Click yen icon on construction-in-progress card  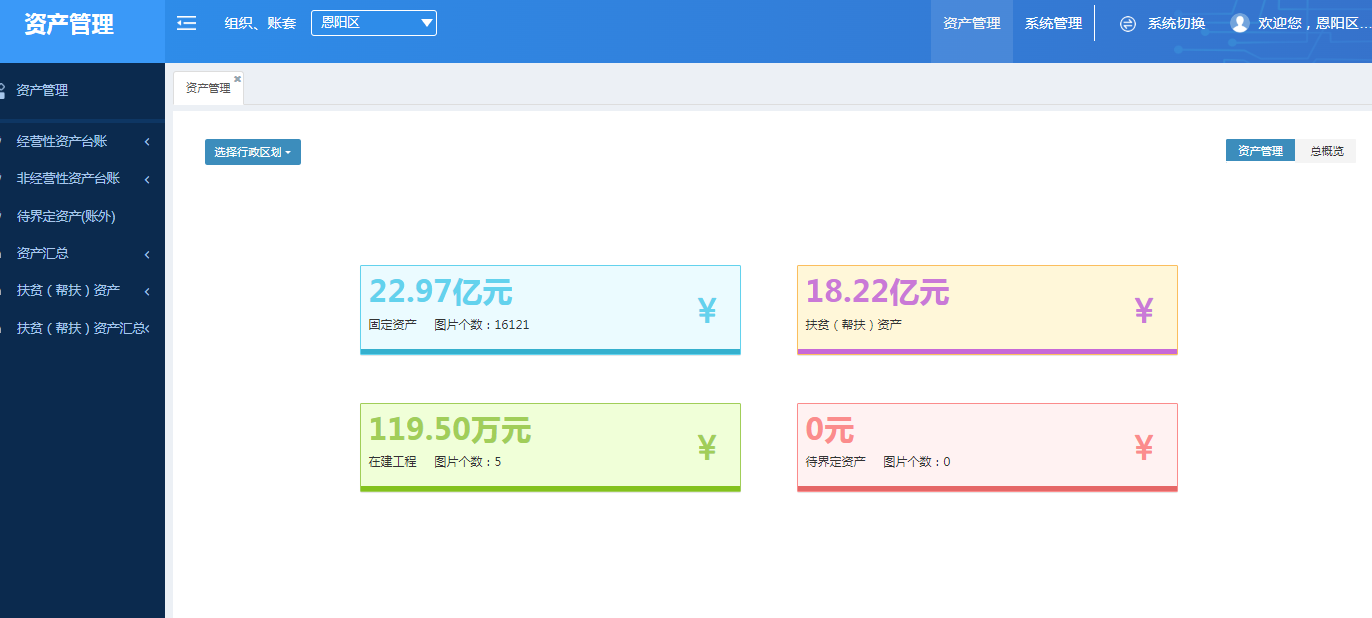707,447
